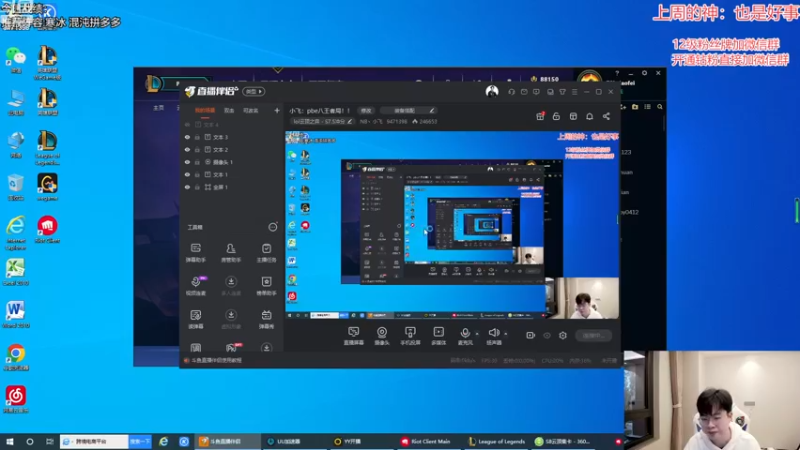Edit the category field lol云顶之弈

[x=322, y=121]
